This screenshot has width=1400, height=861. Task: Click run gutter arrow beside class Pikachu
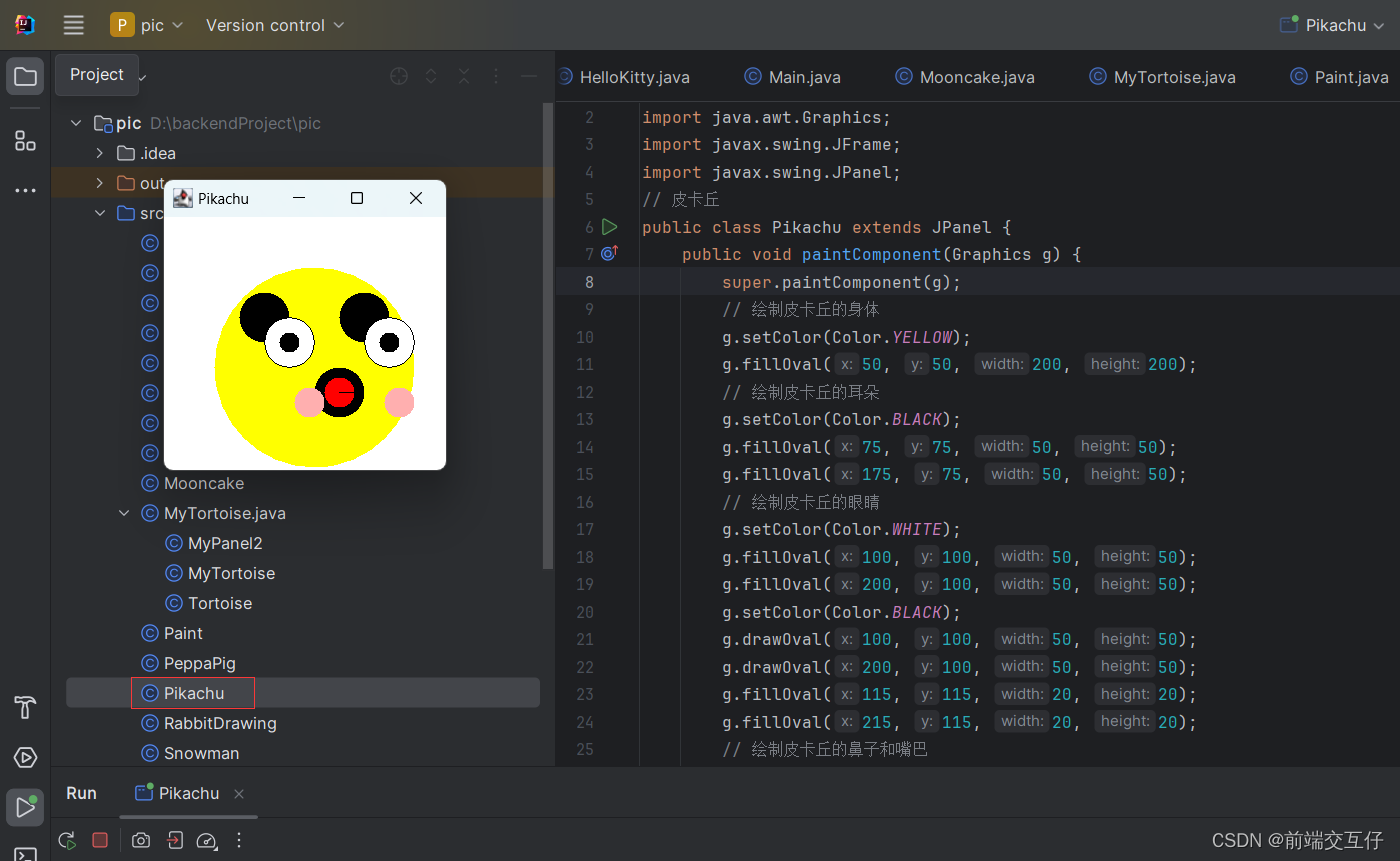click(x=610, y=227)
